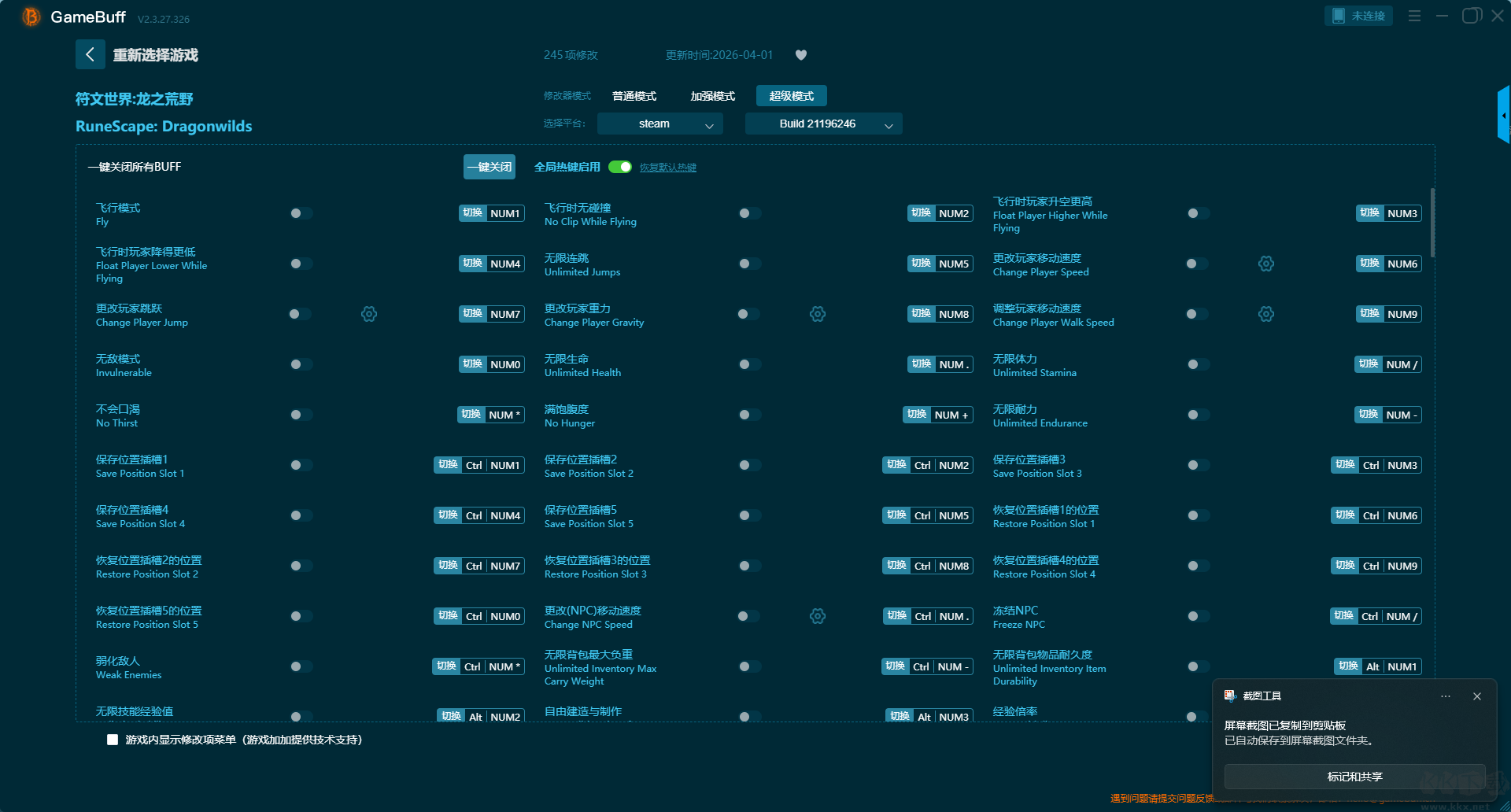Click the feedback link at the bottom
The image size is (1511, 812).
click(1162, 799)
